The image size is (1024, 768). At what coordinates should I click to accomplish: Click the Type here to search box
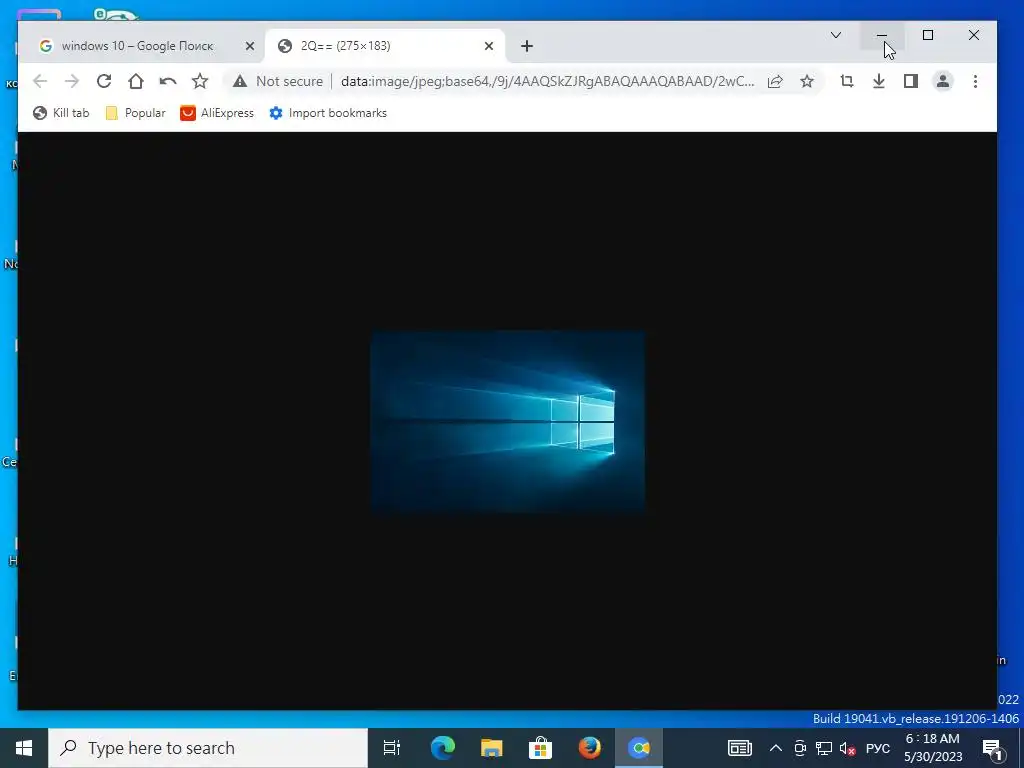208,748
